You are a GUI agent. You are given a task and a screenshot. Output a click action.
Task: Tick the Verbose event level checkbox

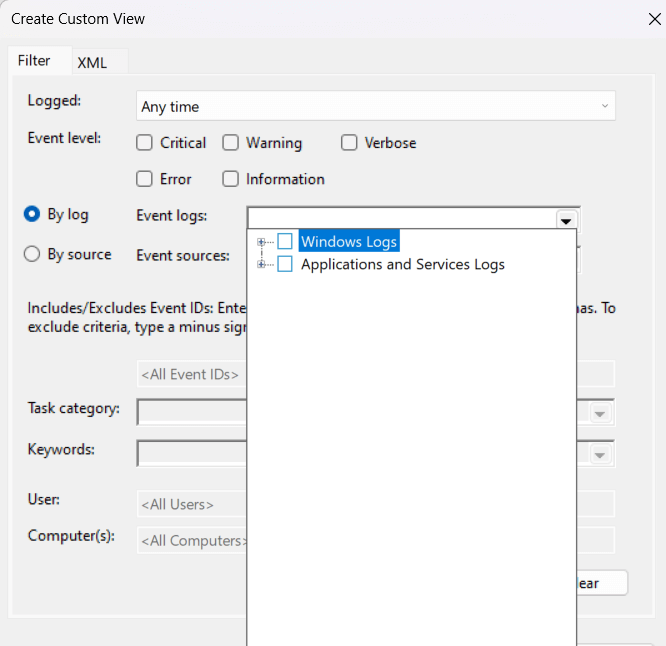(349, 143)
